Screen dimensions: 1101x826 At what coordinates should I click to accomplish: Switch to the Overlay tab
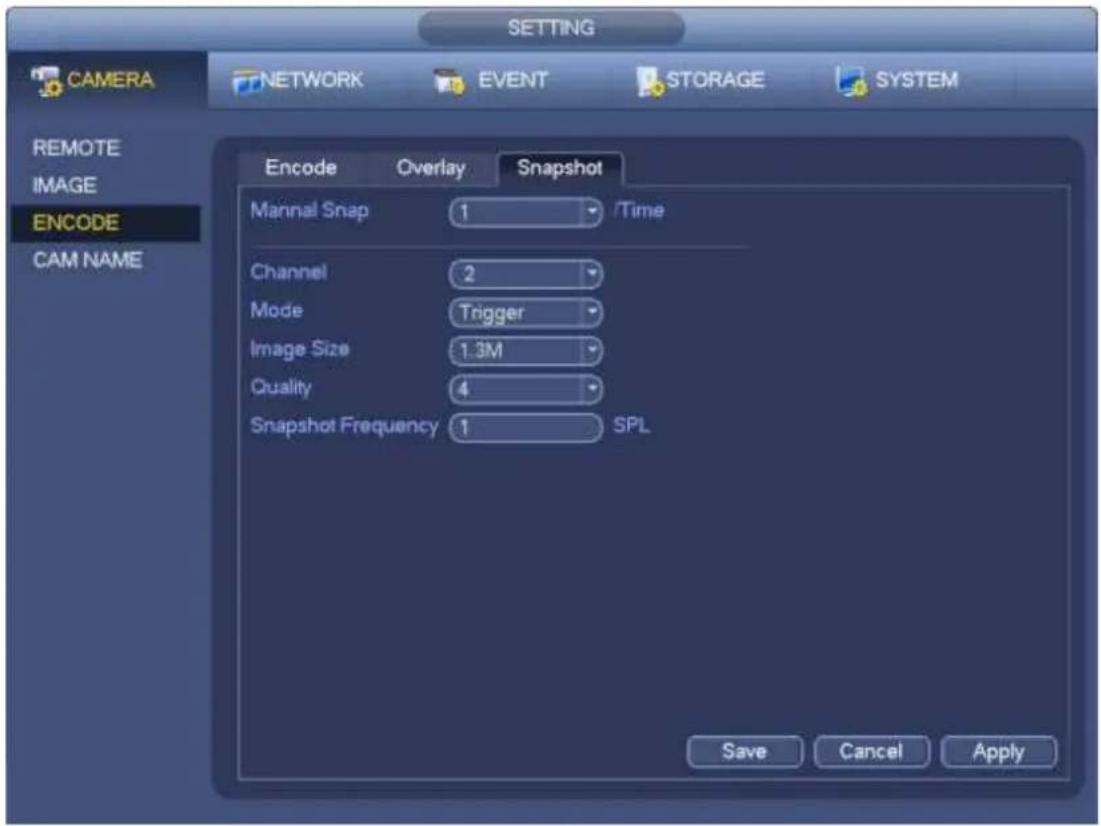coord(430,168)
